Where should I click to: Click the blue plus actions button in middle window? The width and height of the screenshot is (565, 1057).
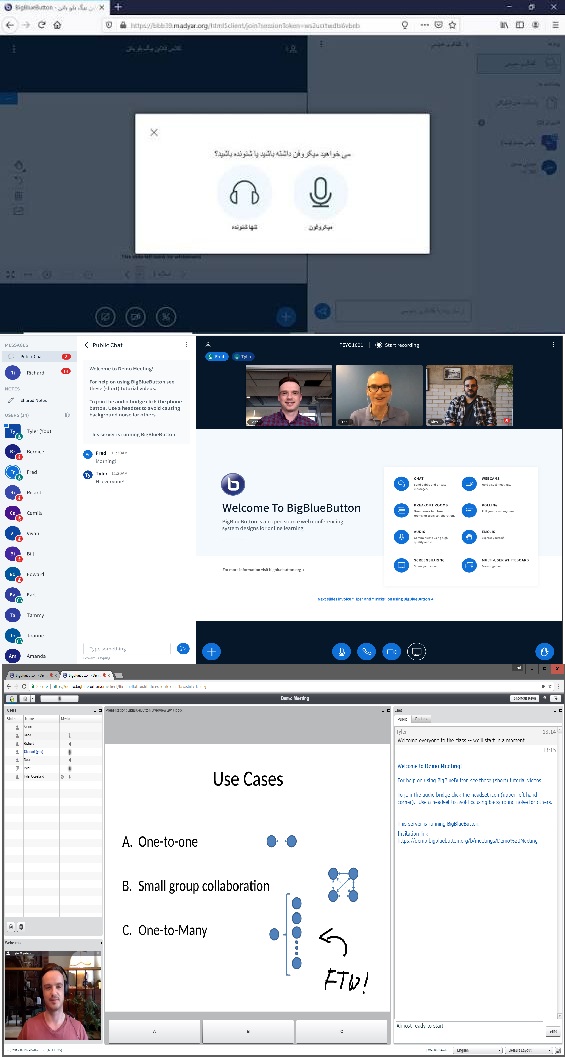pyautogui.click(x=212, y=651)
